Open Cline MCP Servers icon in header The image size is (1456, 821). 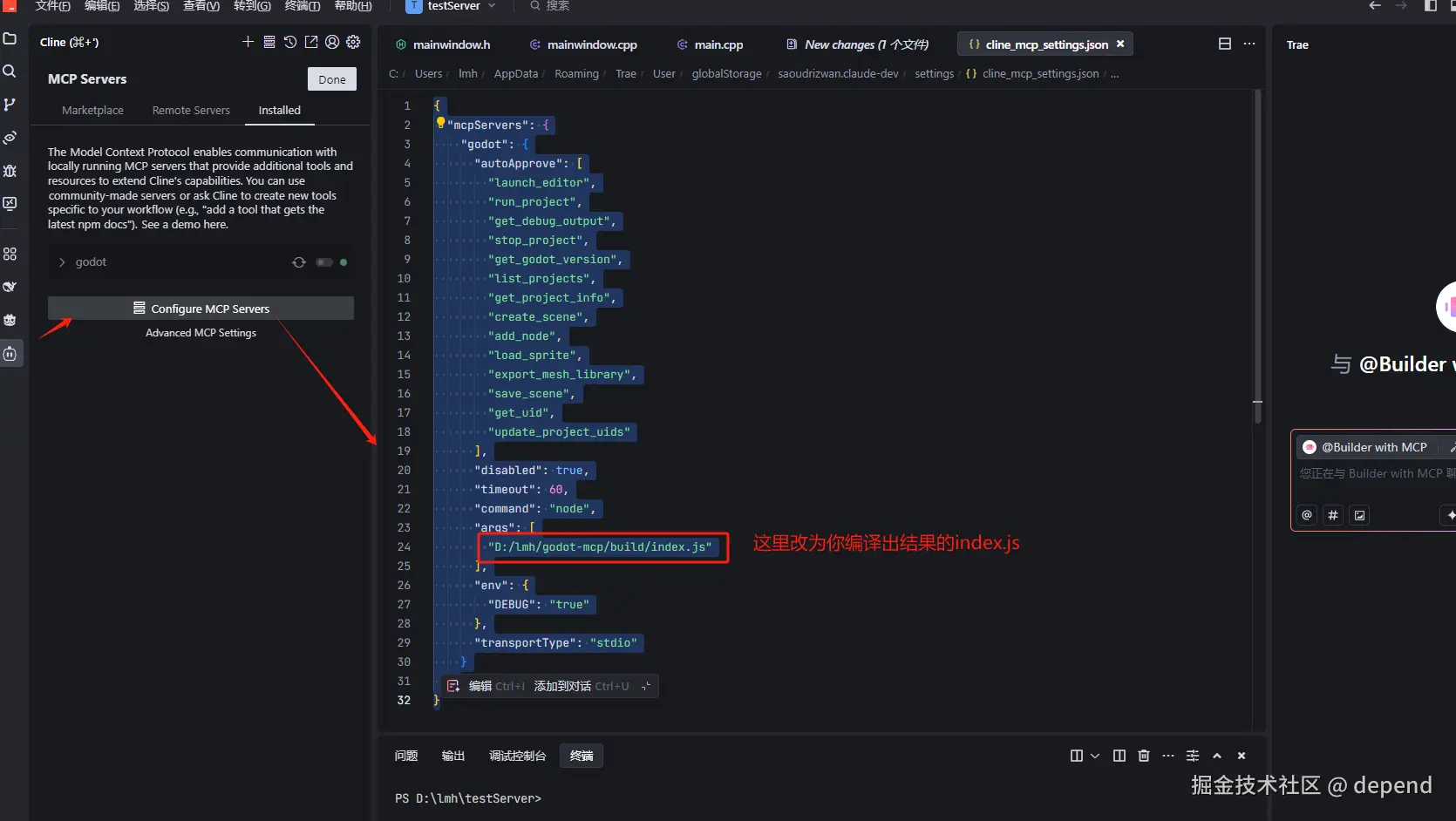269,42
